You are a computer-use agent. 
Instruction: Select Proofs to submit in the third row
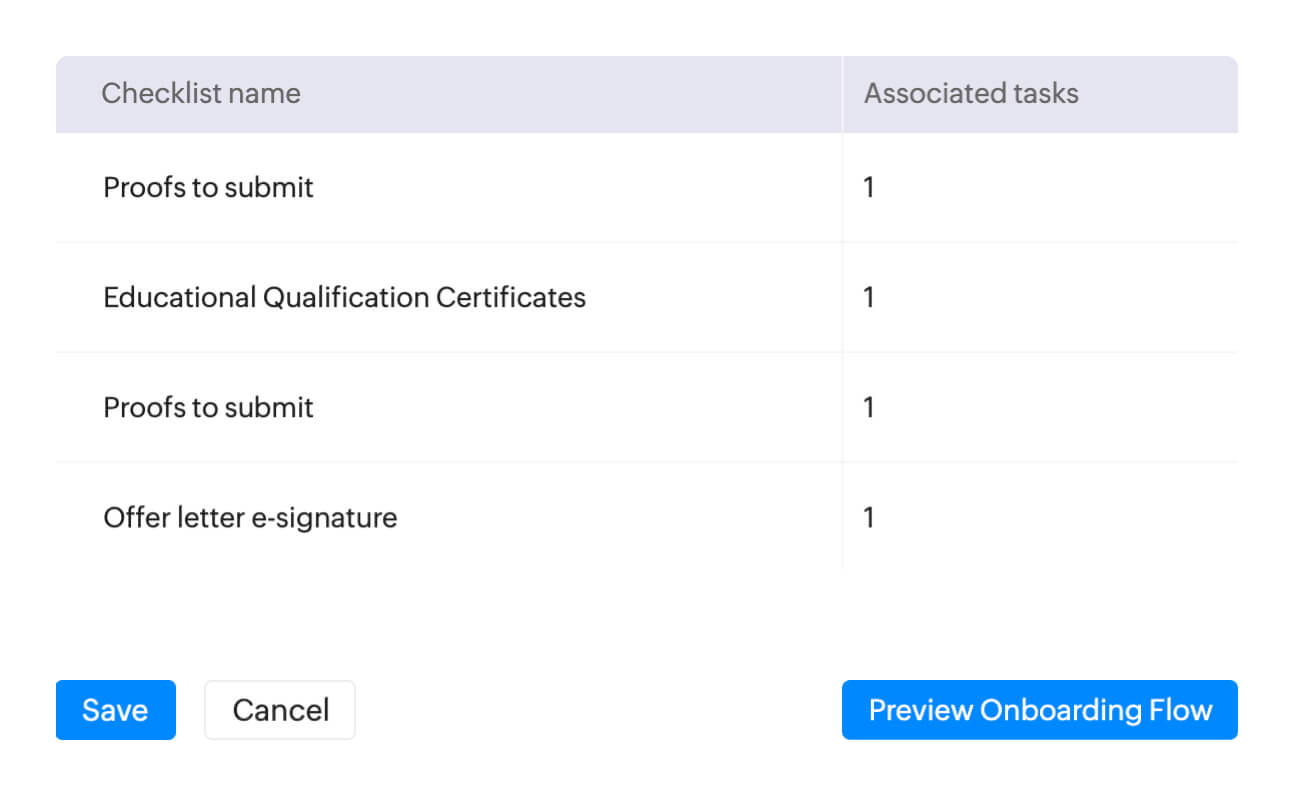(x=208, y=408)
